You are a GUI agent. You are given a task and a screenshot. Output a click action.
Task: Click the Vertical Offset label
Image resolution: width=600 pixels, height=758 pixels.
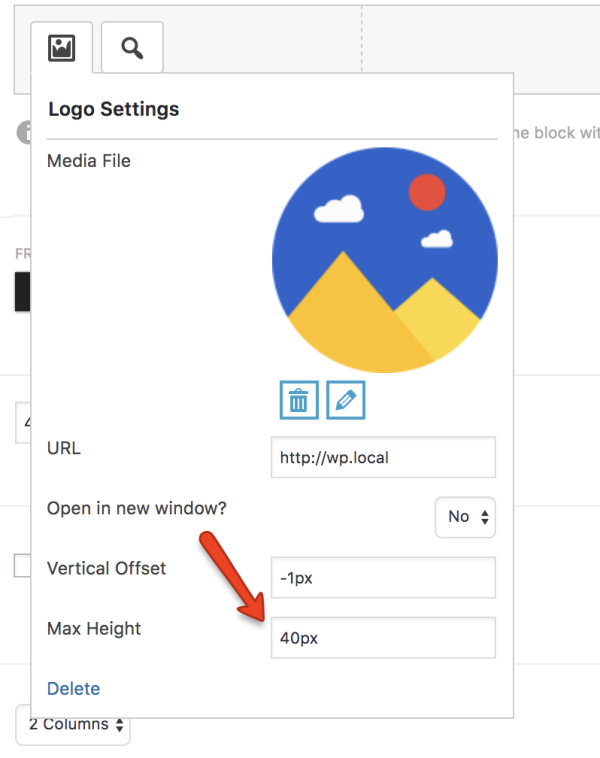click(106, 568)
